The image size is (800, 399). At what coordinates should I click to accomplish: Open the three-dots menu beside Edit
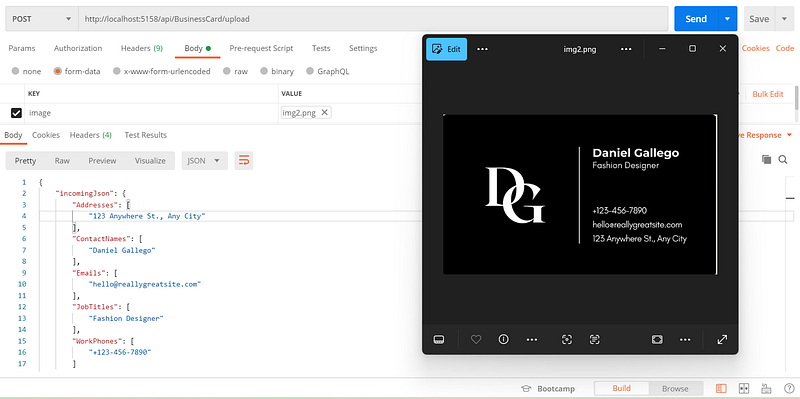click(482, 49)
